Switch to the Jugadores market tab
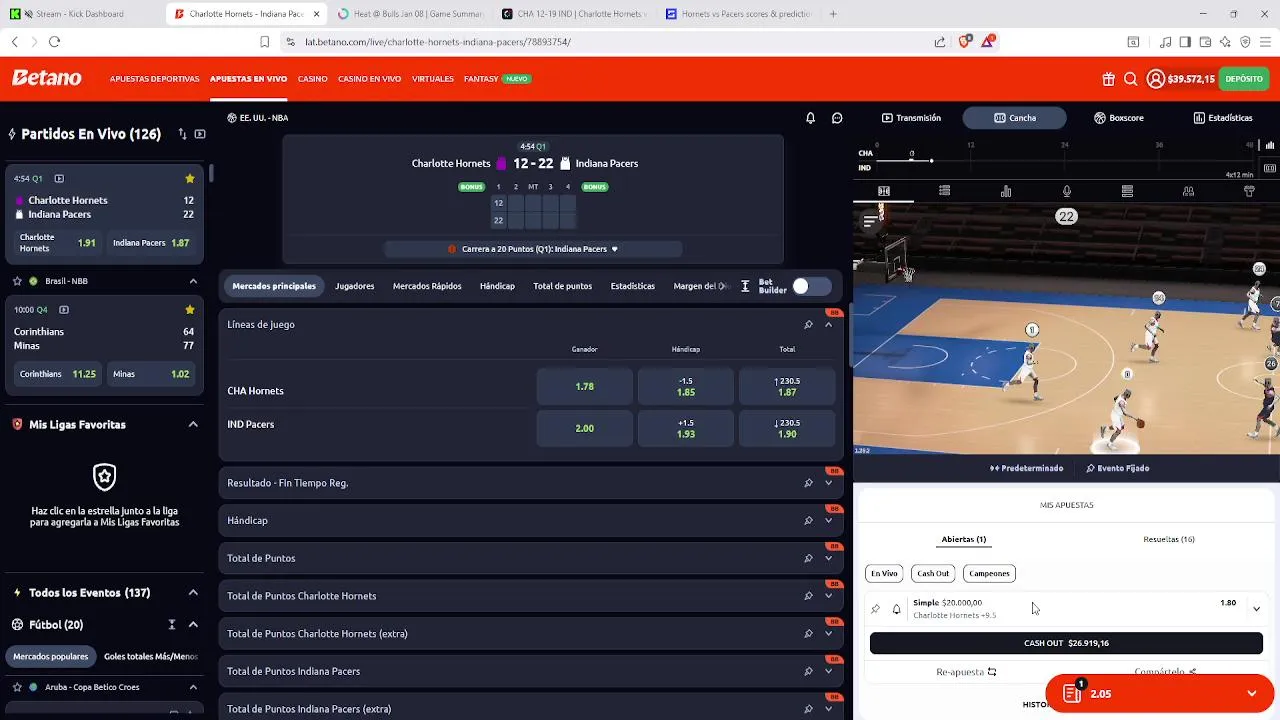The image size is (1280, 720). (x=355, y=286)
